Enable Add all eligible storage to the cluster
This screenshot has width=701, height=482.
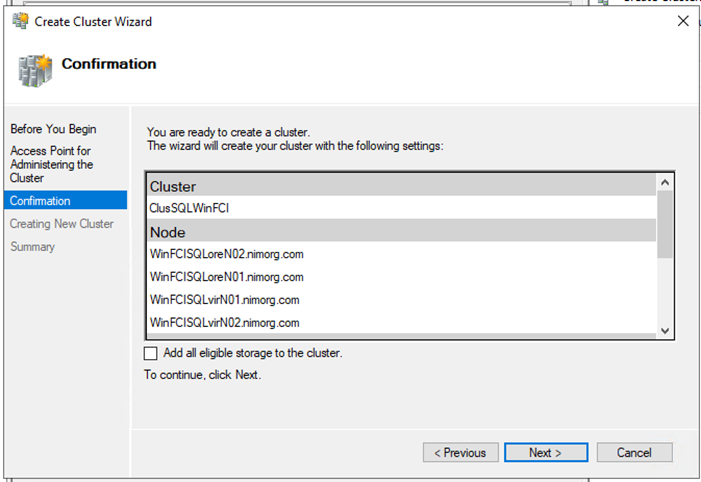pos(151,353)
